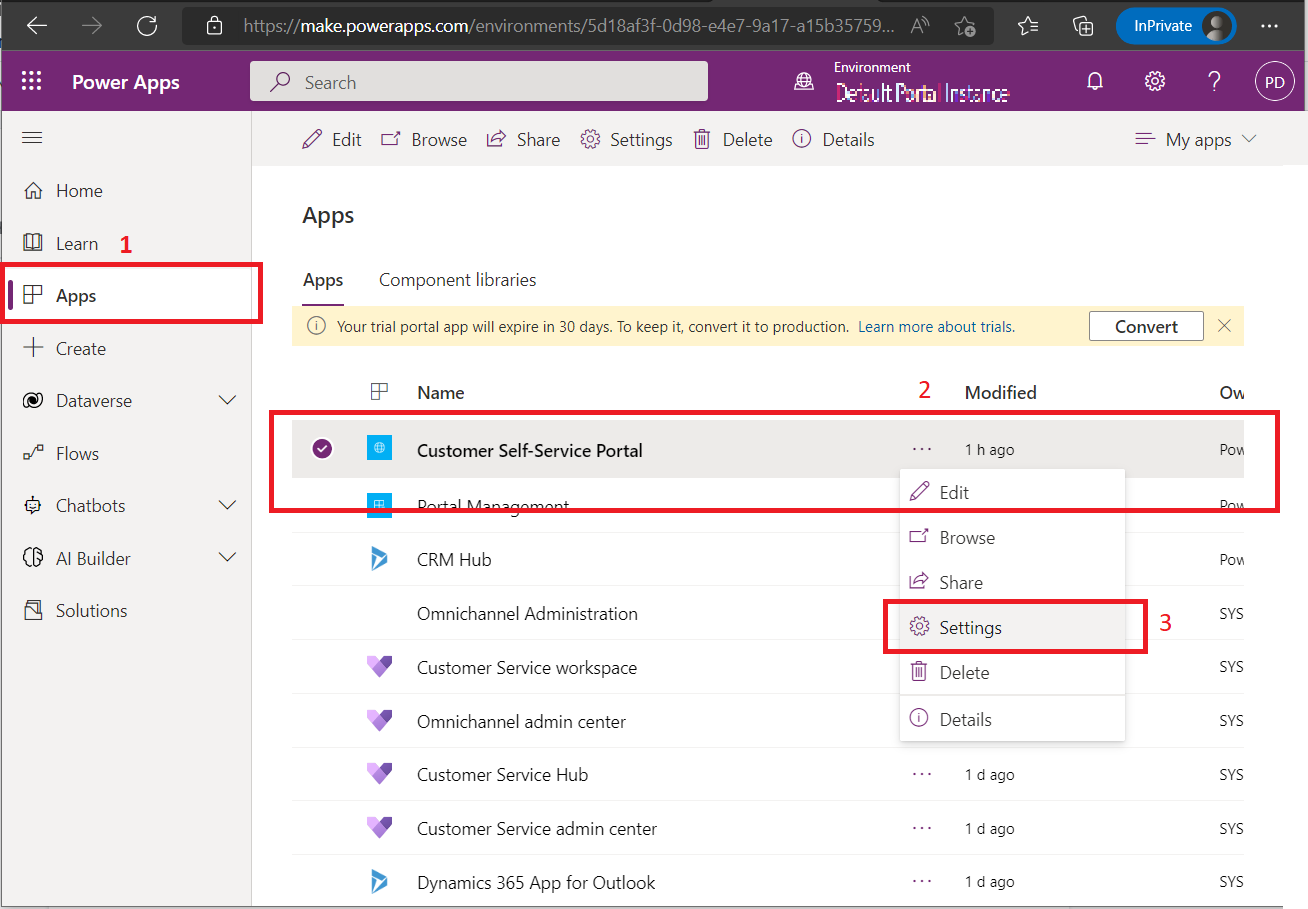Open the CRM Hub app
The width and height of the screenshot is (1308, 909).
[454, 560]
